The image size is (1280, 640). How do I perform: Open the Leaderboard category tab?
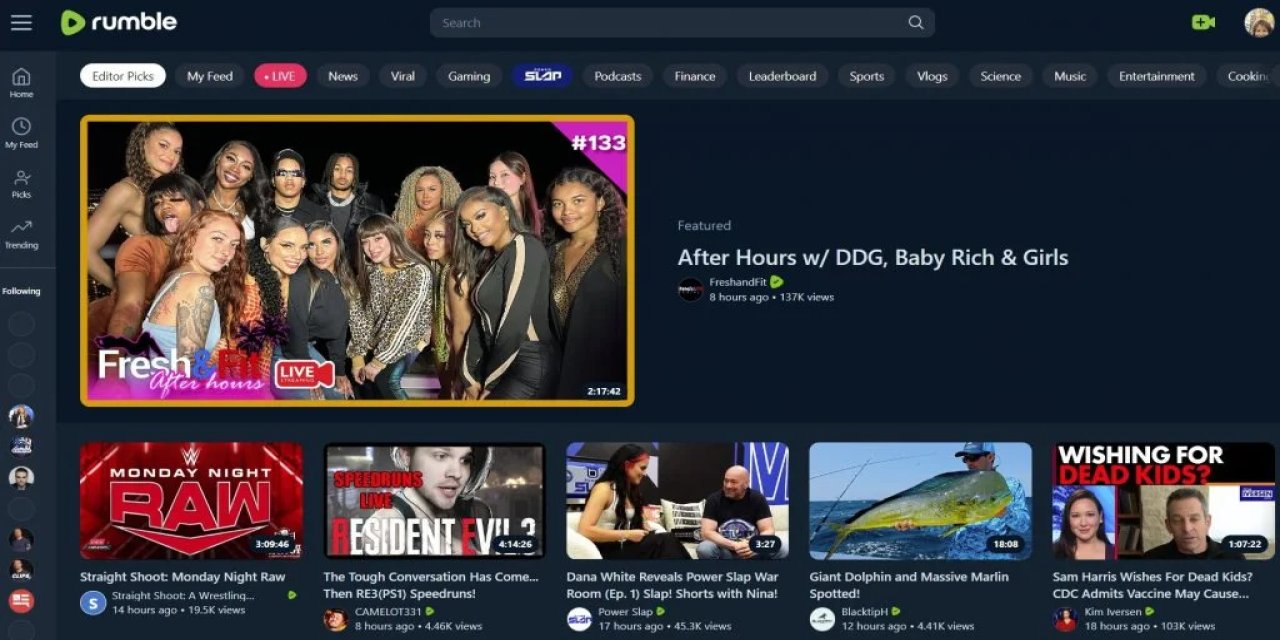tap(782, 76)
